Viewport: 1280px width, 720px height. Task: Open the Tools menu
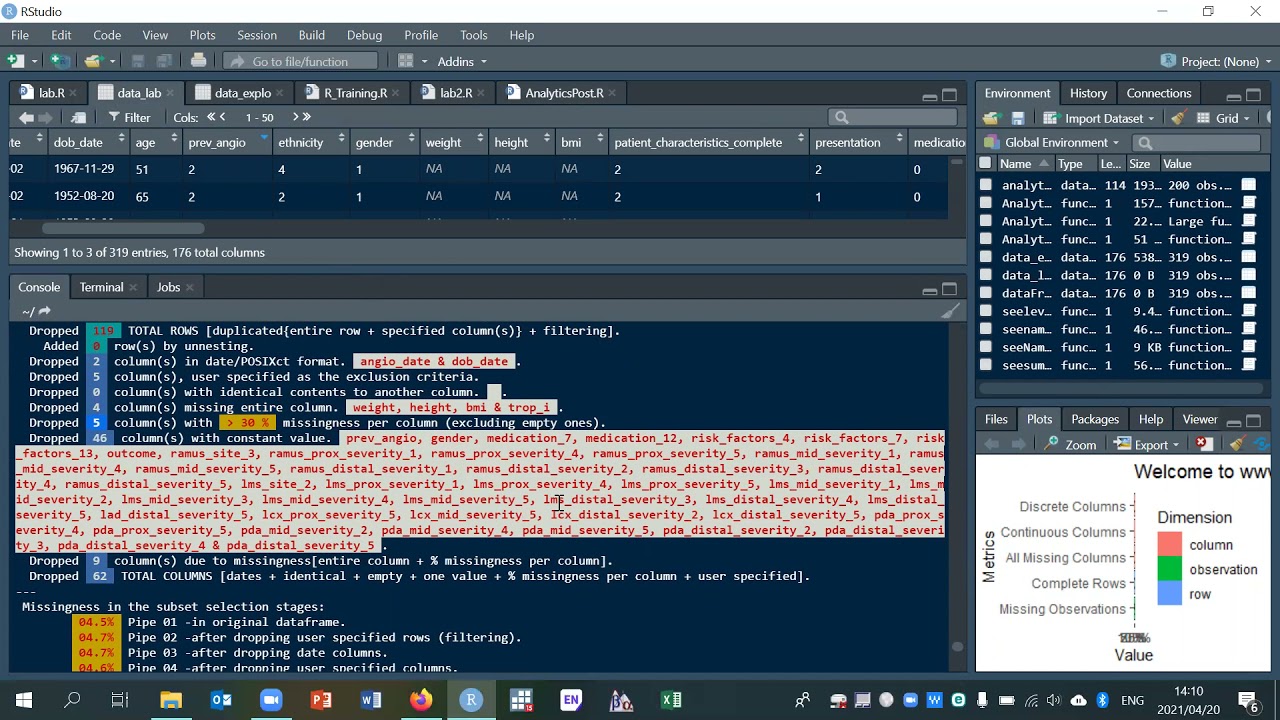[474, 35]
